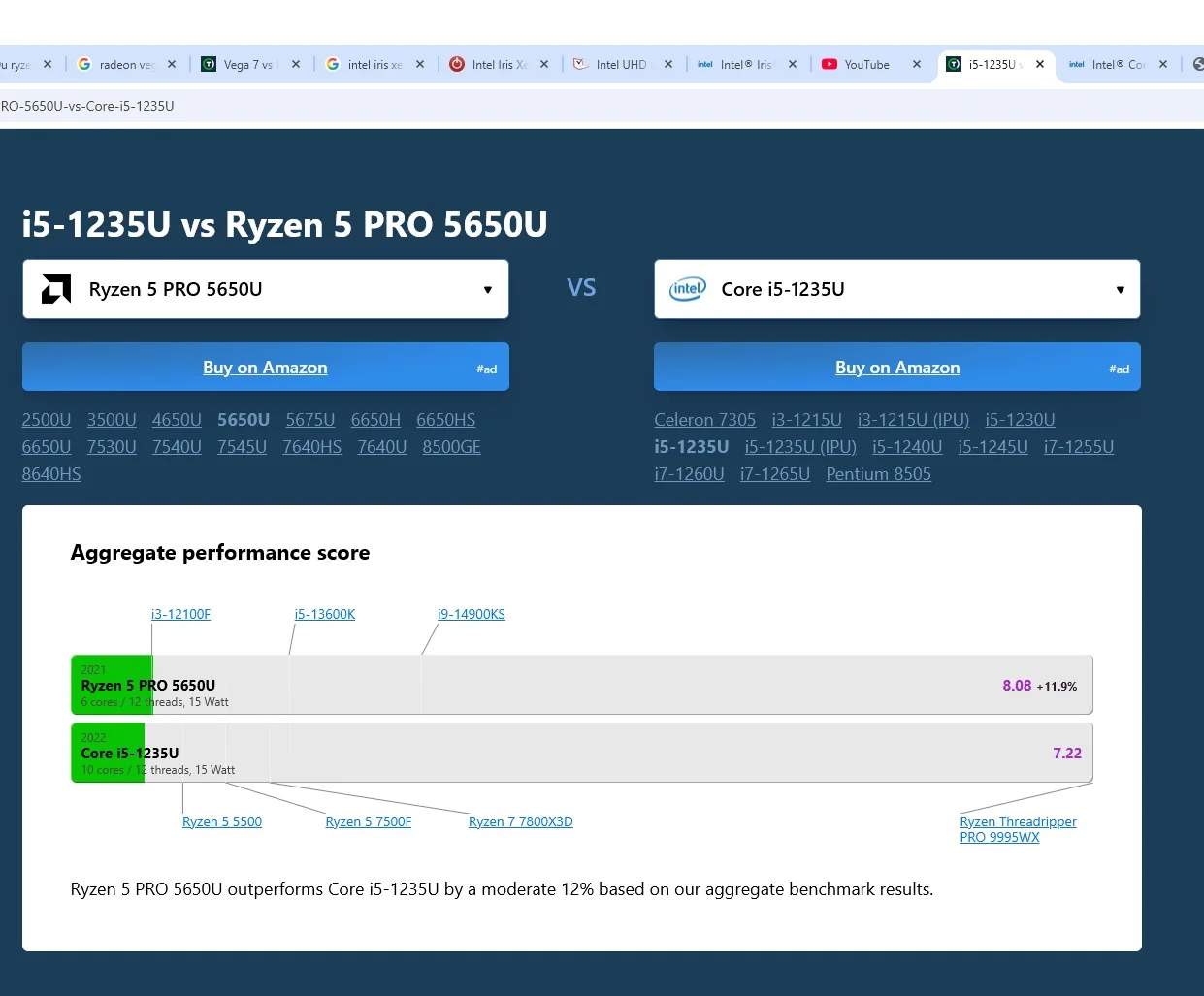This screenshot has height=996, width=1204.
Task: Close the 'intel iris xe' tab
Action: [x=420, y=65]
